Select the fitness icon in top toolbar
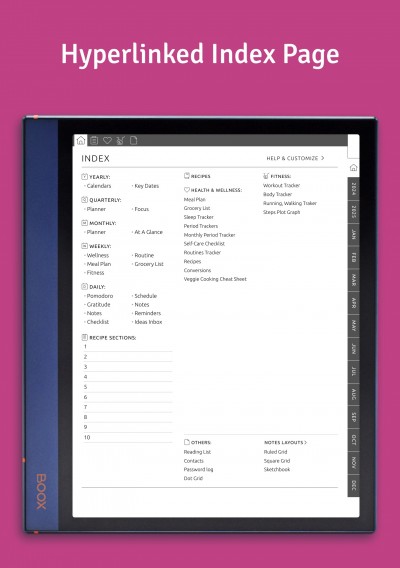The image size is (400, 568). 120,141
